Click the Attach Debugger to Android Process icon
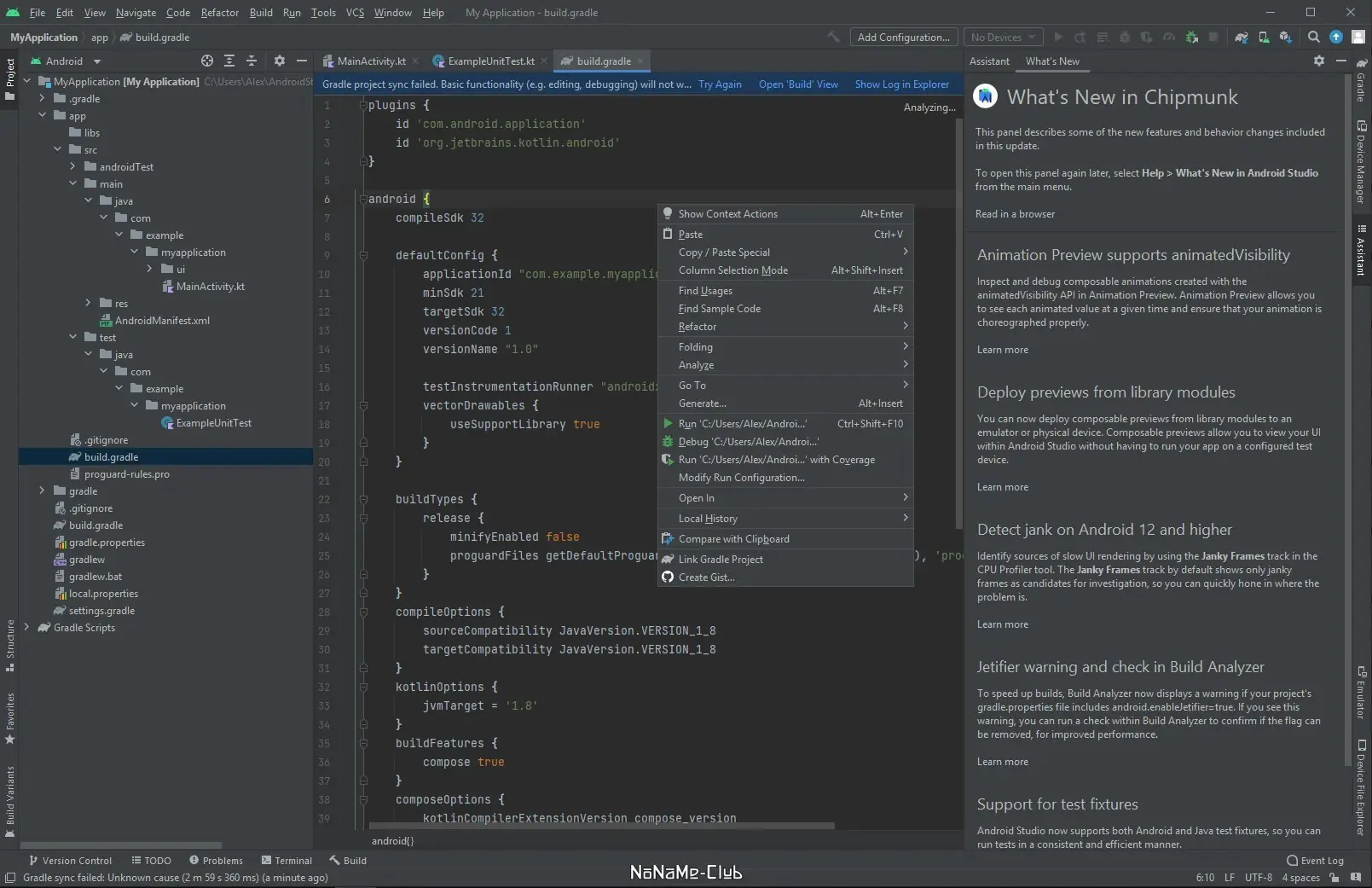This screenshot has height=888, width=1372. tap(1192, 38)
